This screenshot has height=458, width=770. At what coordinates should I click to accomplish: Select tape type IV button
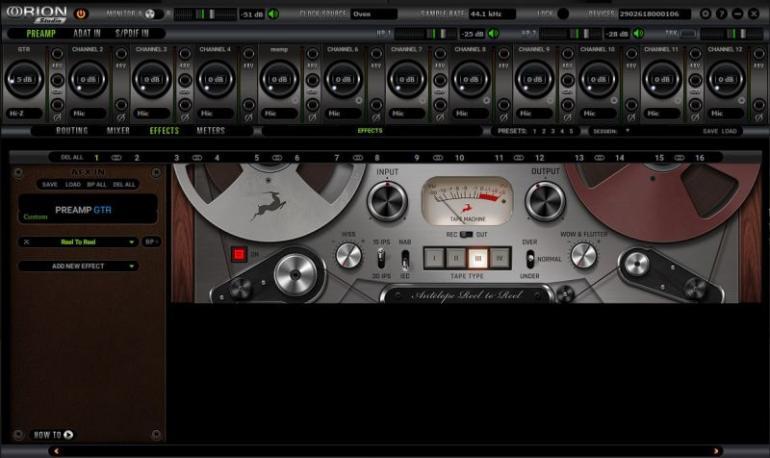tap(500, 258)
